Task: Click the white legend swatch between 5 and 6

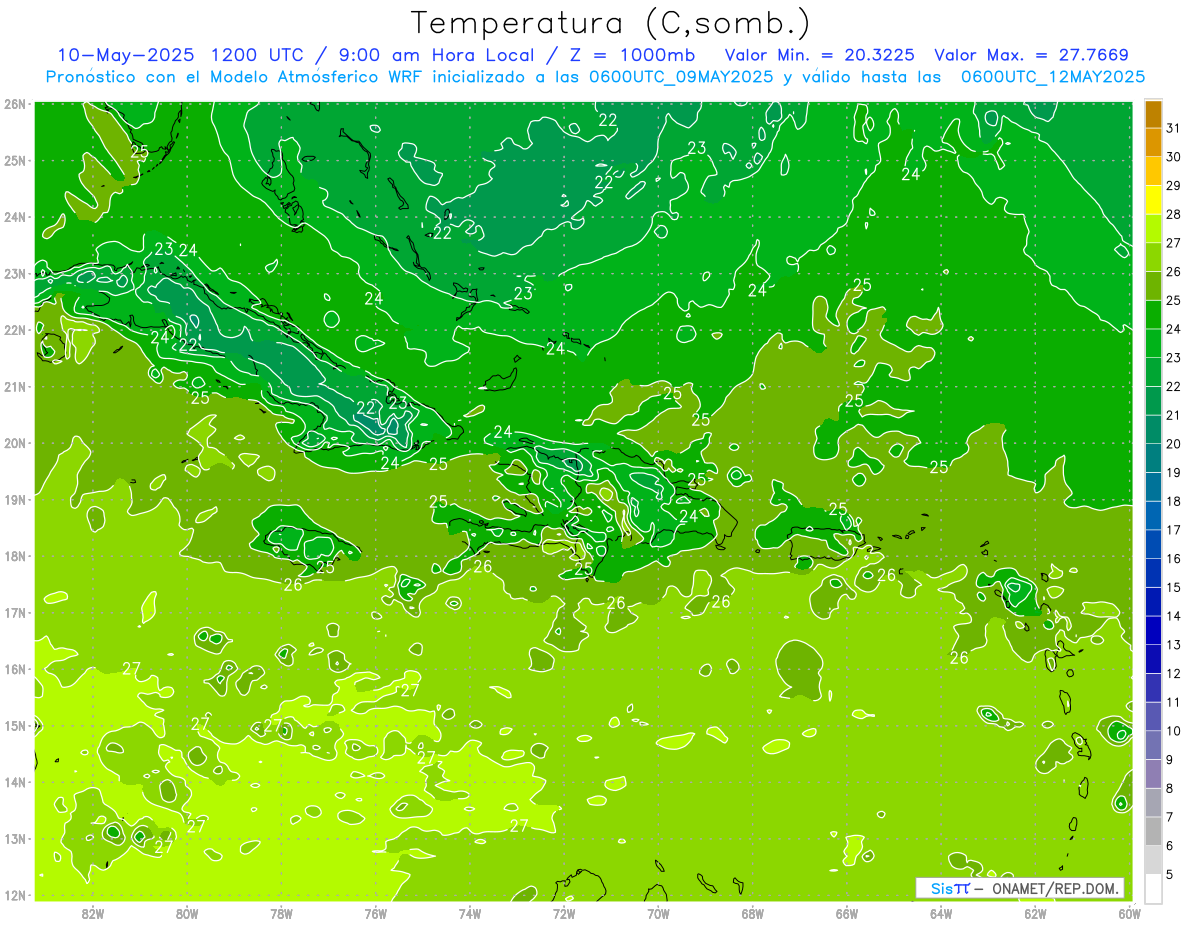Action: [x=1153, y=860]
